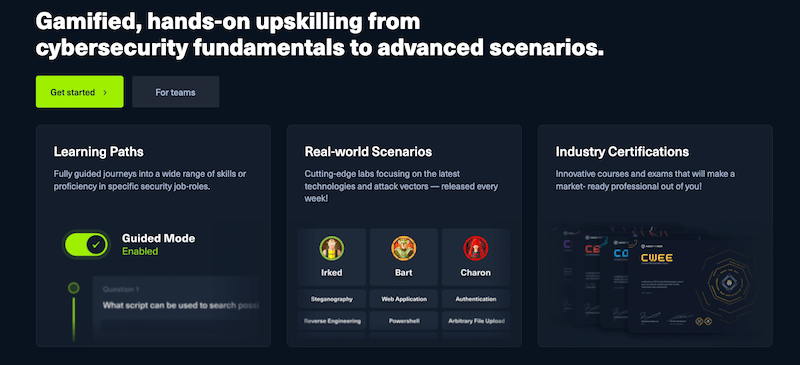
Task: Select the Steganography tag
Action: pyautogui.click(x=332, y=299)
